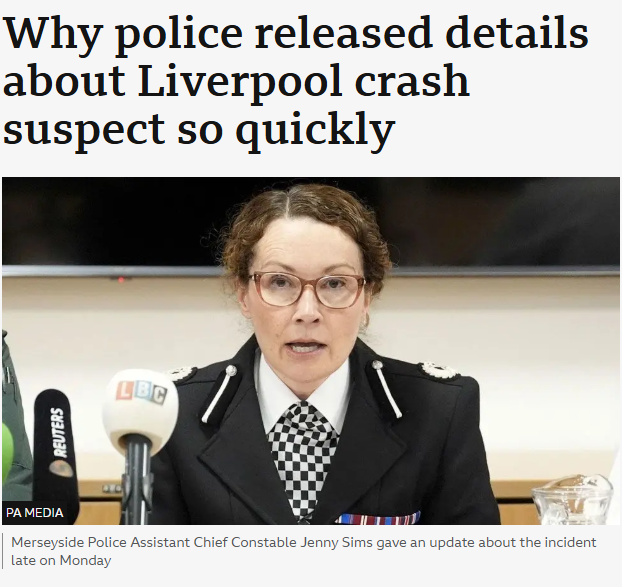
Task: Click the black-and-white checkered cravat
Action: [302, 458]
